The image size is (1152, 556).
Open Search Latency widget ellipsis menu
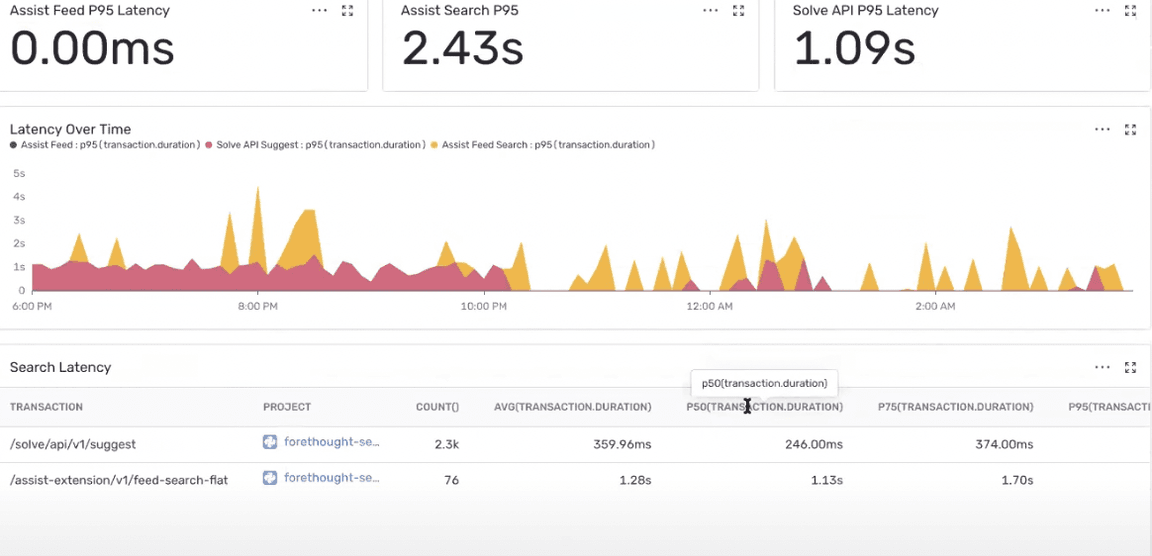[x=1103, y=367]
